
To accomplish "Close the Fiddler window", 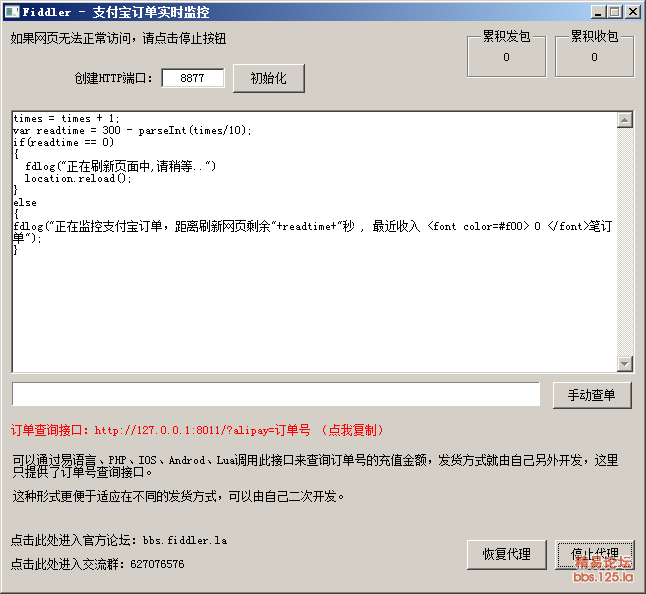I will (x=632, y=12).
